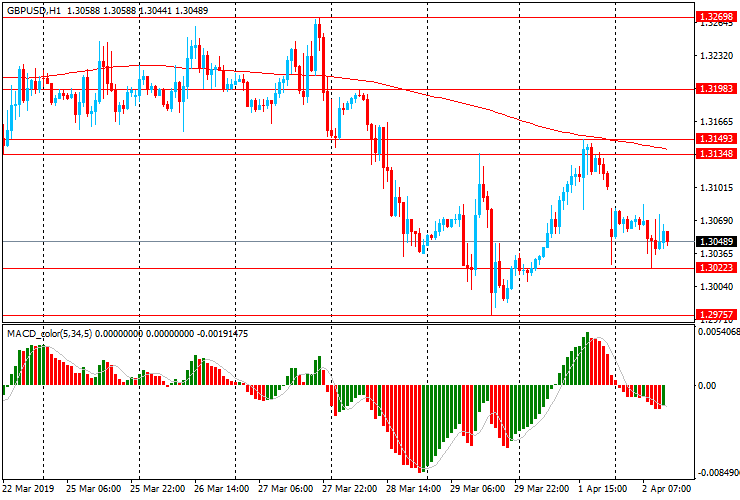
Task: Click the current price 1.30489 label
Action: click(x=716, y=242)
